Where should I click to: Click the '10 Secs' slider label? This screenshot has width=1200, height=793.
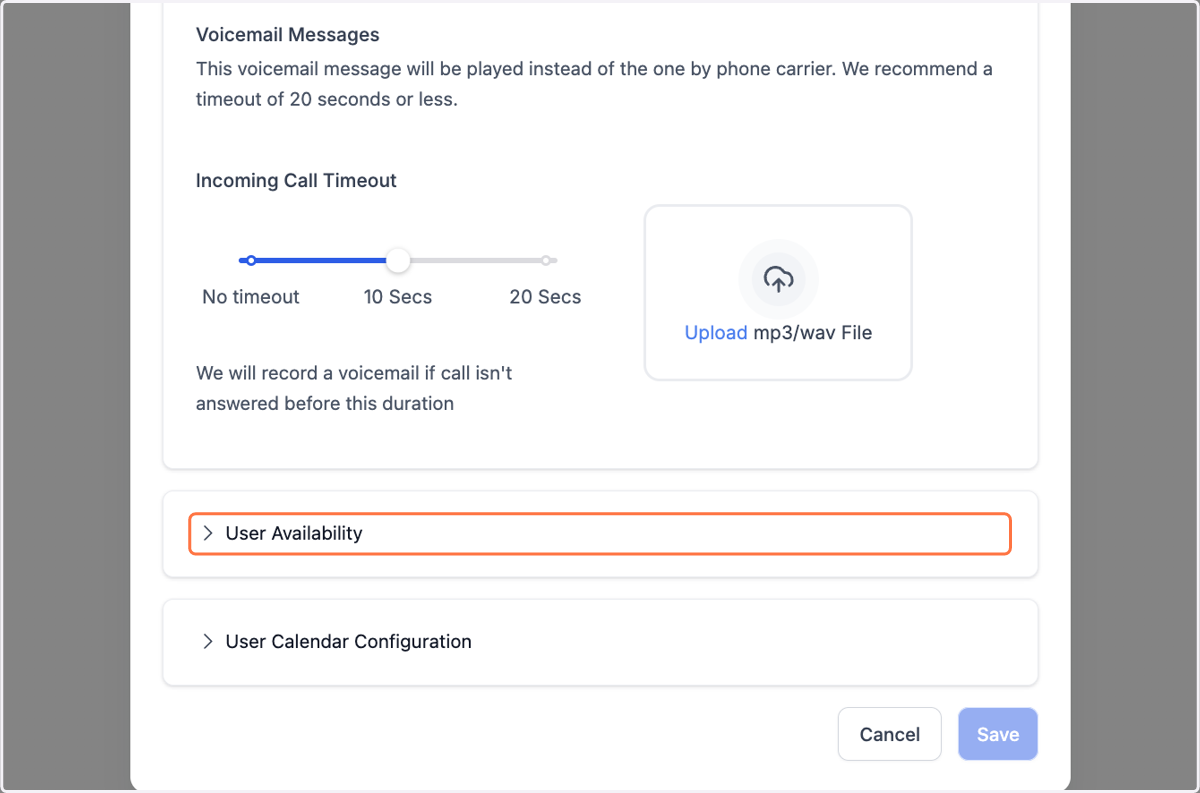(x=398, y=297)
